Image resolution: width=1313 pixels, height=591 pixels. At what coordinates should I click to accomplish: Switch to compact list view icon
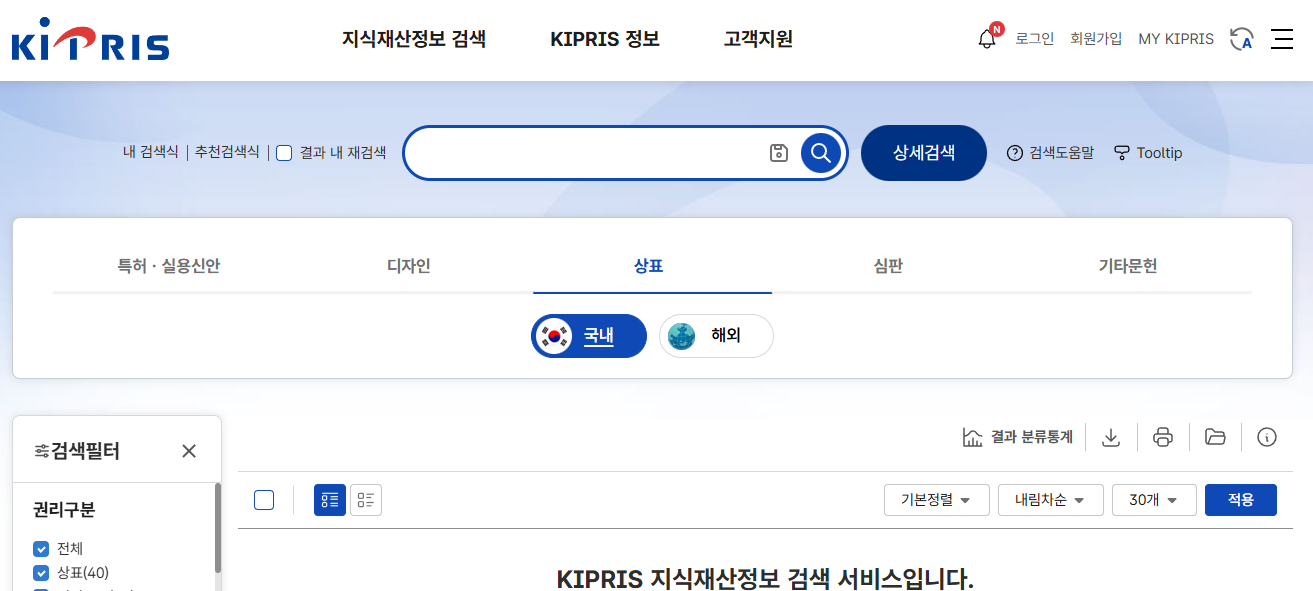point(366,500)
